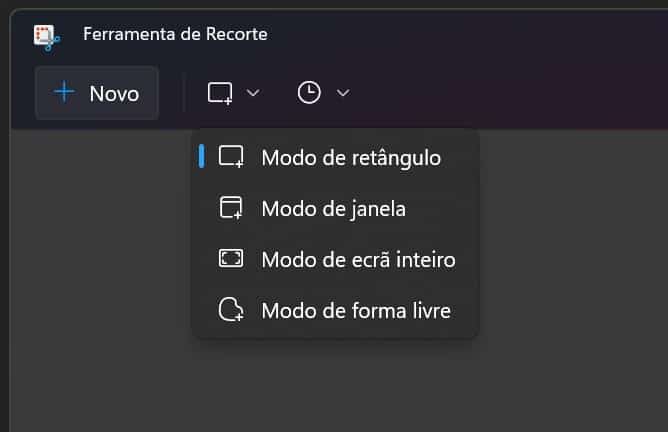Click the fullscreen icon beside Modo de ecrã inteiro
Viewport: 668px width, 432px height.
pyautogui.click(x=231, y=259)
